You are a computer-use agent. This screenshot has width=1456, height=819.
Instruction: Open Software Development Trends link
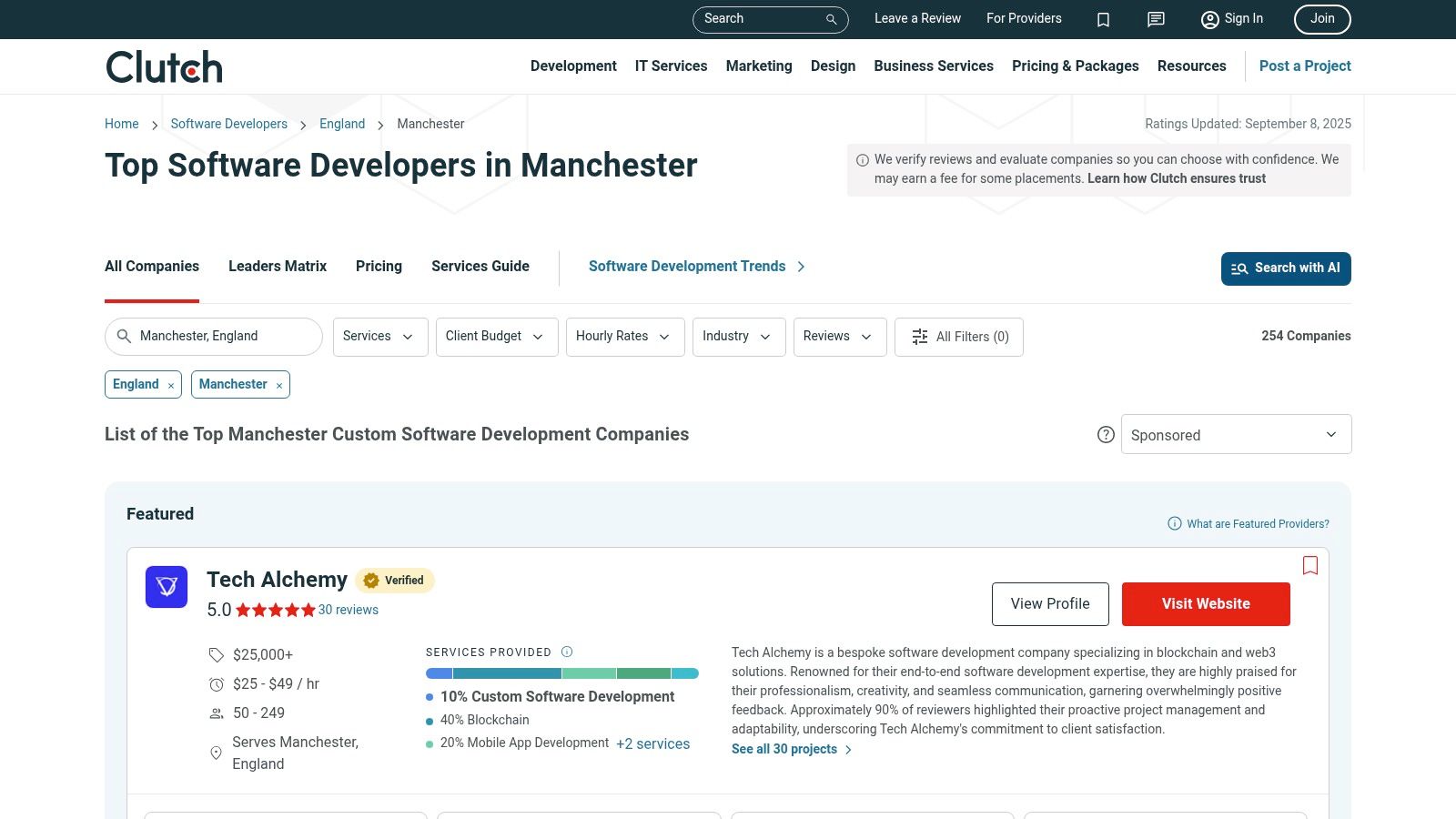(697, 267)
